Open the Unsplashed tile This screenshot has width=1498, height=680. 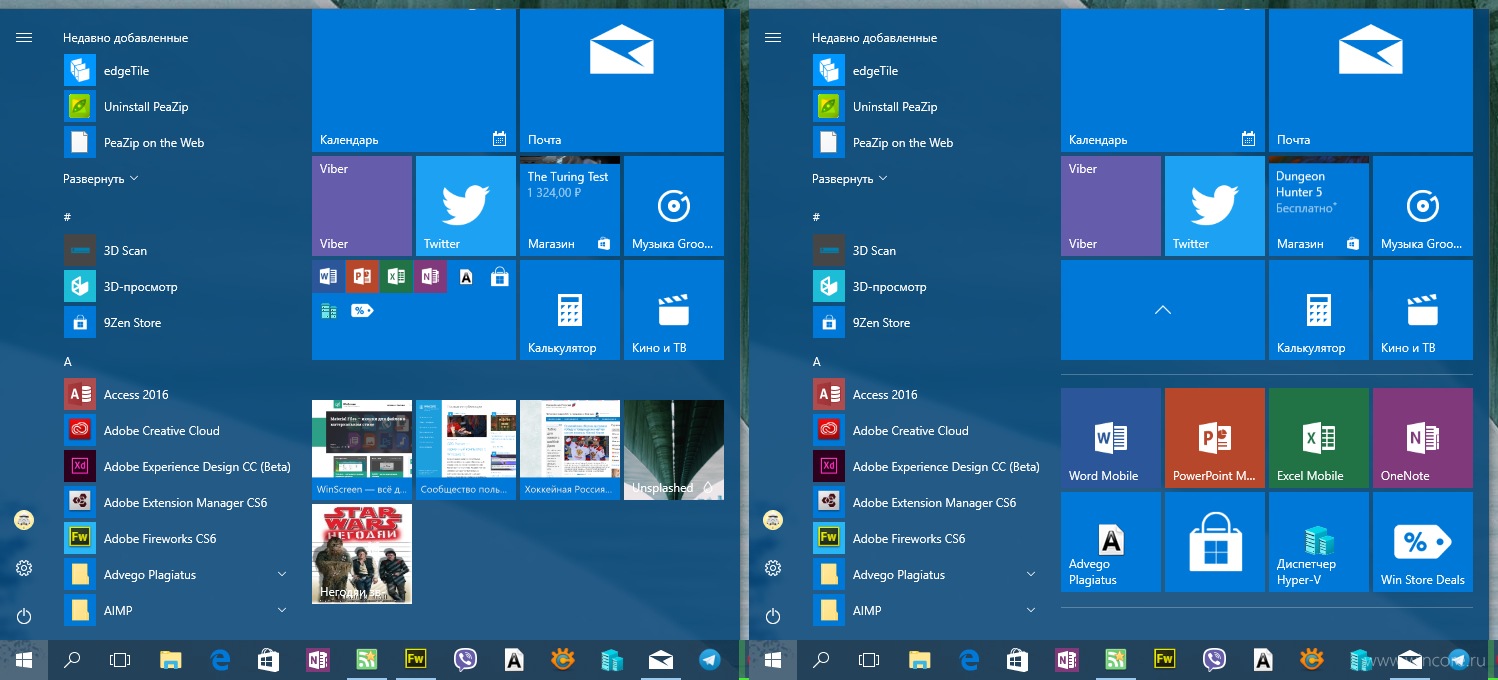(x=674, y=450)
